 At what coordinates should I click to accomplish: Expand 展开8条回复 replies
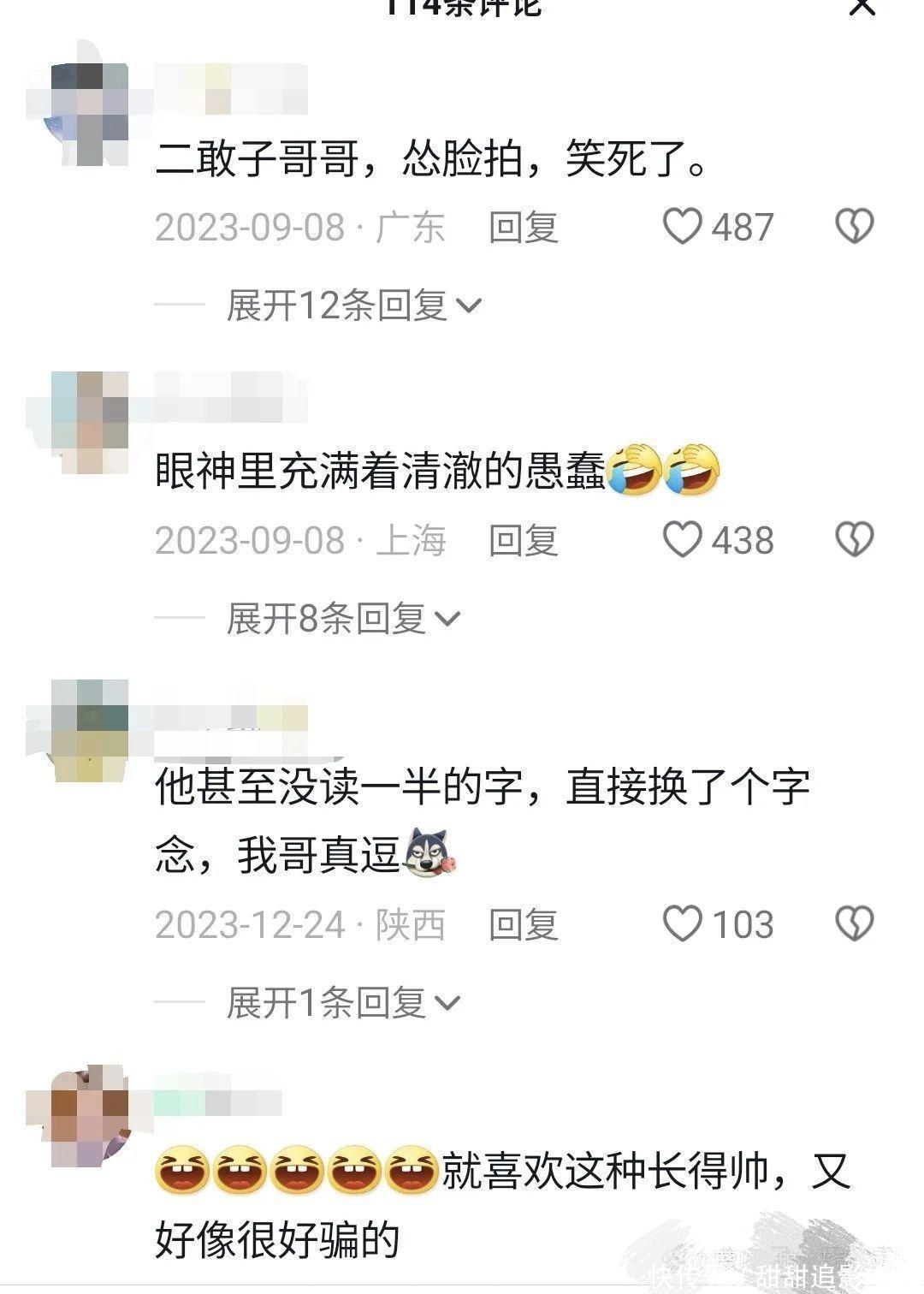coord(343,618)
